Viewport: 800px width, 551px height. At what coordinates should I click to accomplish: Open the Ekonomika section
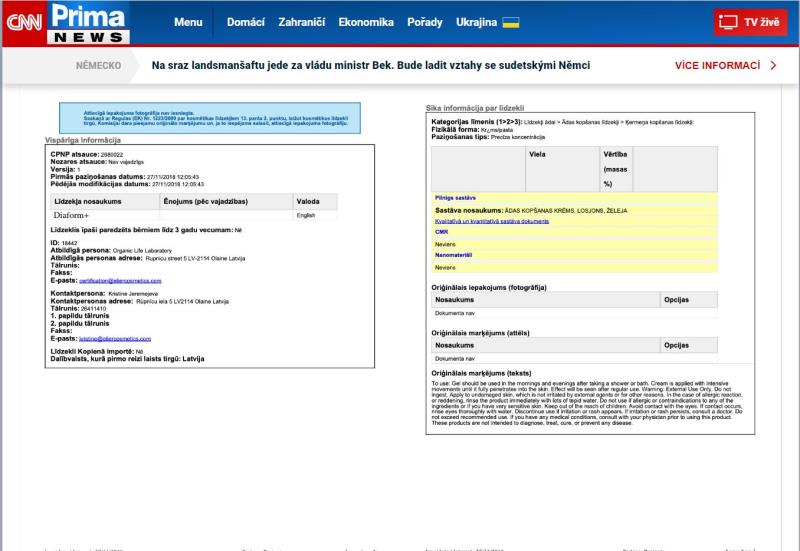click(x=366, y=22)
